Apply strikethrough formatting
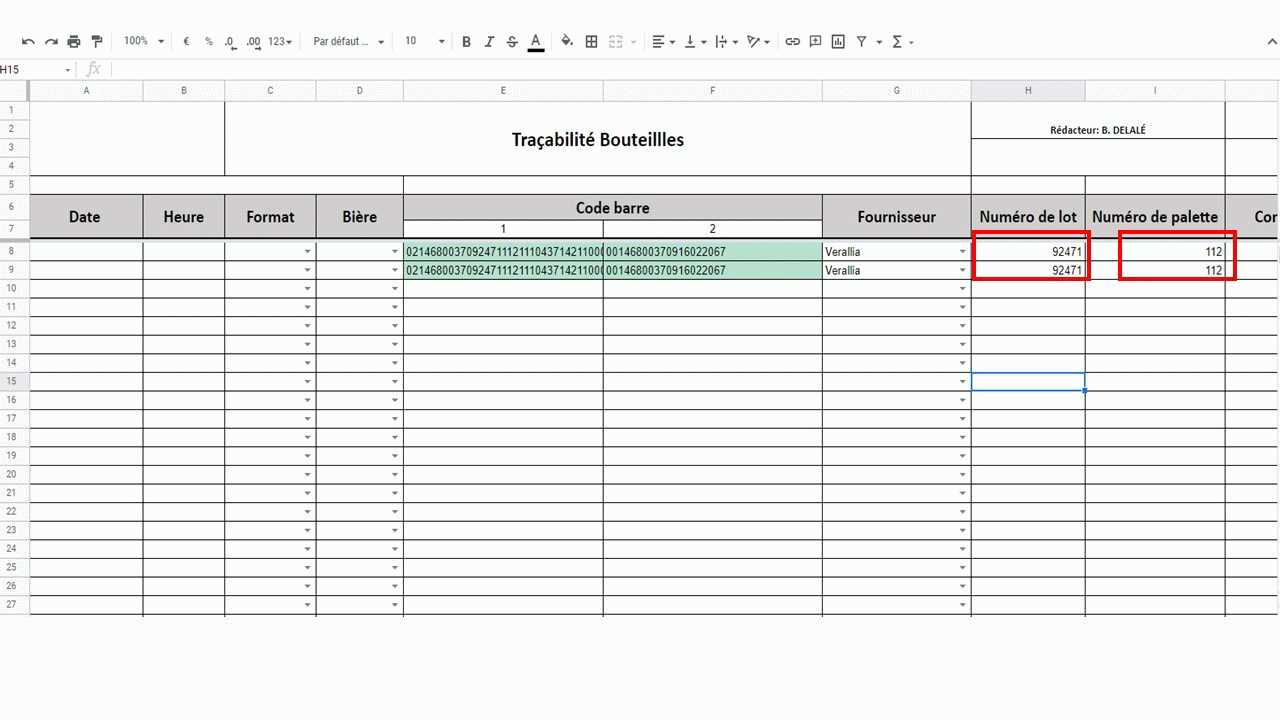The height and width of the screenshot is (720, 1280). point(512,42)
